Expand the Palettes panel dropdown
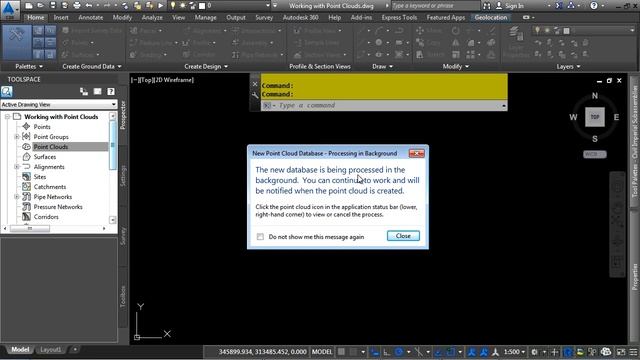The width and height of the screenshot is (640, 360). click(x=29, y=67)
